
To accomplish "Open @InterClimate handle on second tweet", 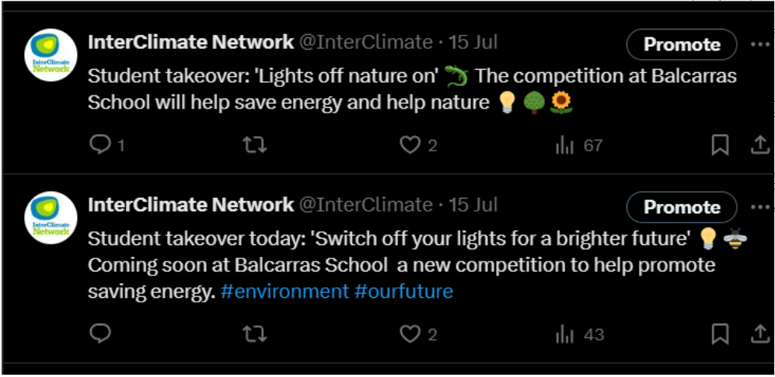I will pyautogui.click(x=366, y=205).
